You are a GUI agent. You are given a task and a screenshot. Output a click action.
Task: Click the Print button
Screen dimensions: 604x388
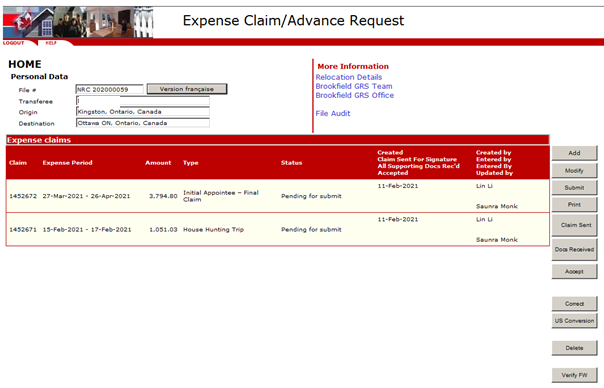tap(574, 205)
